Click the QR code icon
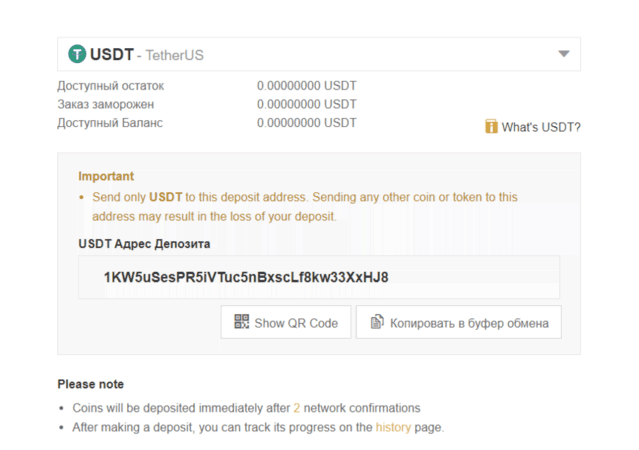Screen dimensions: 639x450 [241, 322]
